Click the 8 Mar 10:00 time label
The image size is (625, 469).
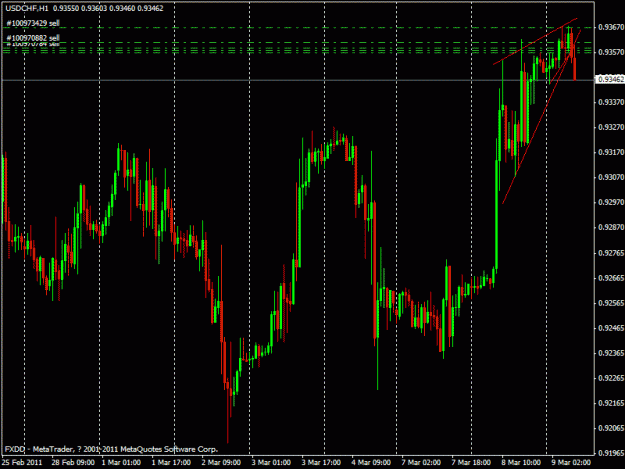pos(521,463)
